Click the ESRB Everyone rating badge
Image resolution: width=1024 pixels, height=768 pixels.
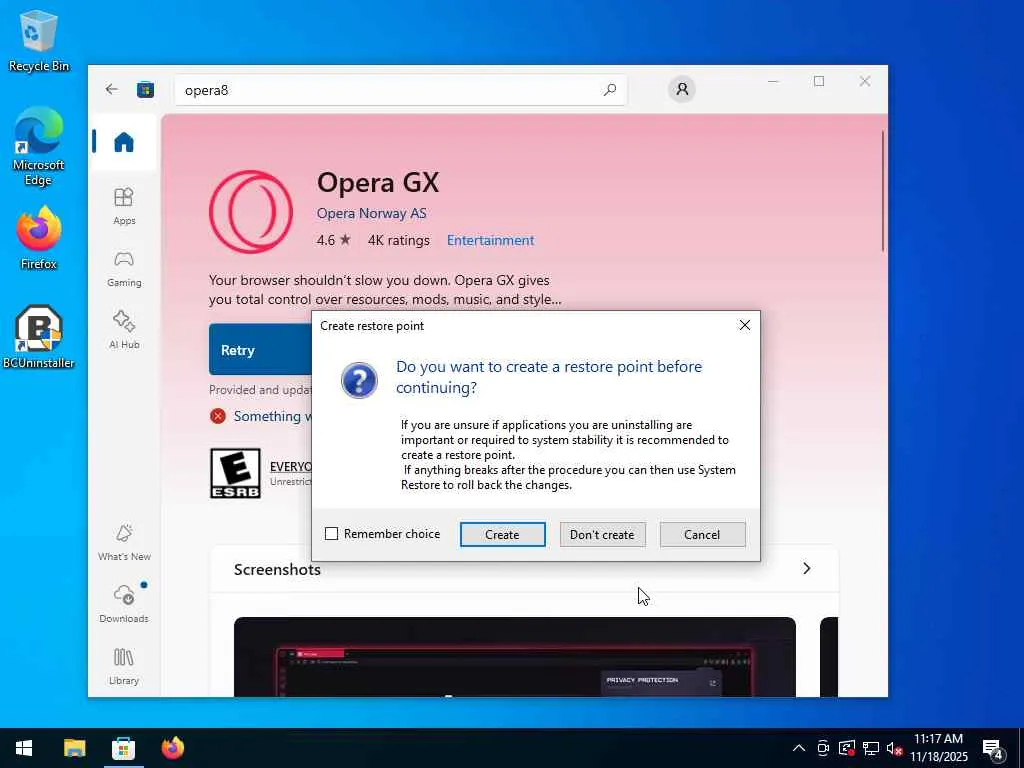(235, 473)
